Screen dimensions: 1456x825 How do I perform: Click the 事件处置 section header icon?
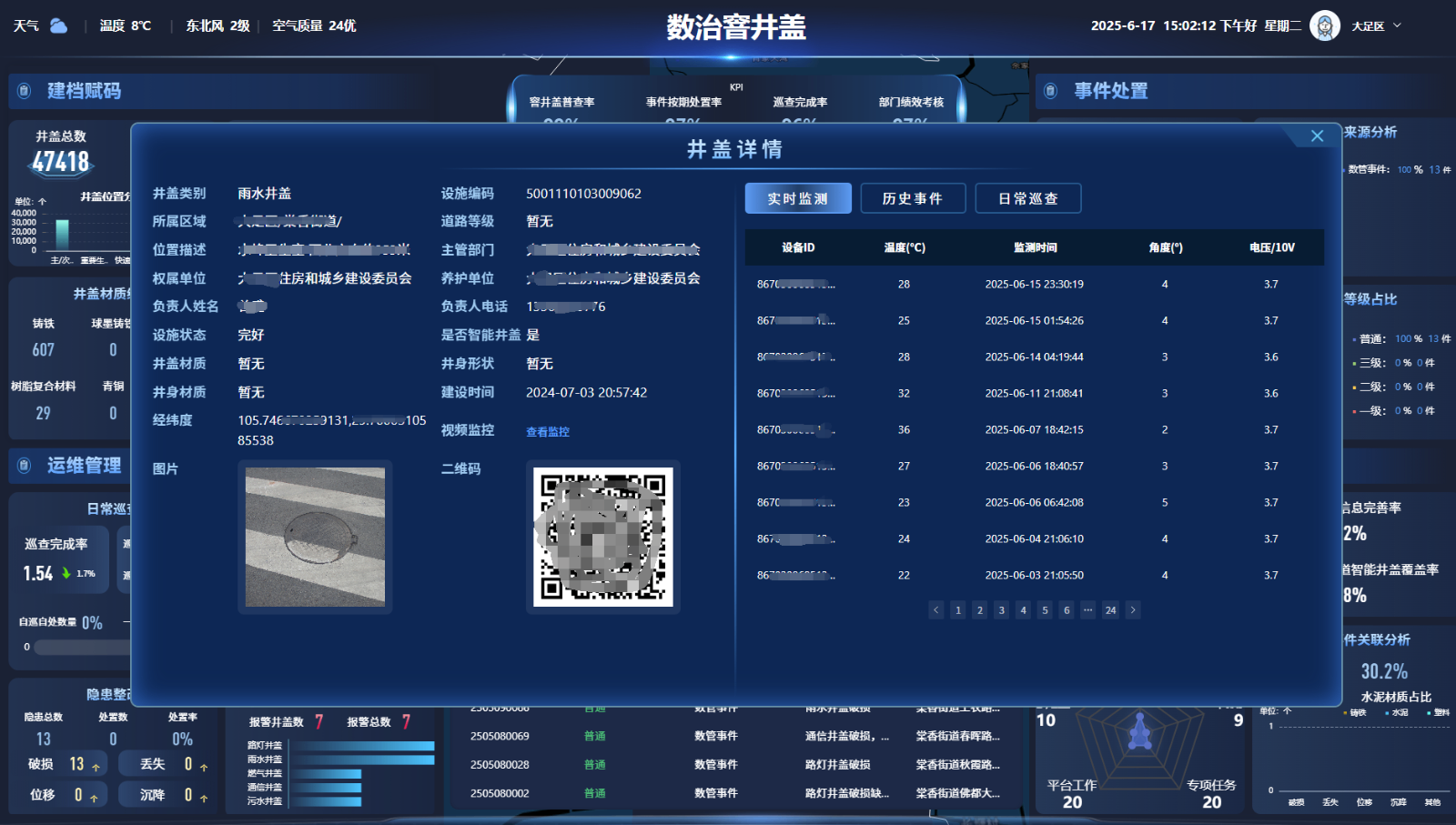point(1050,91)
